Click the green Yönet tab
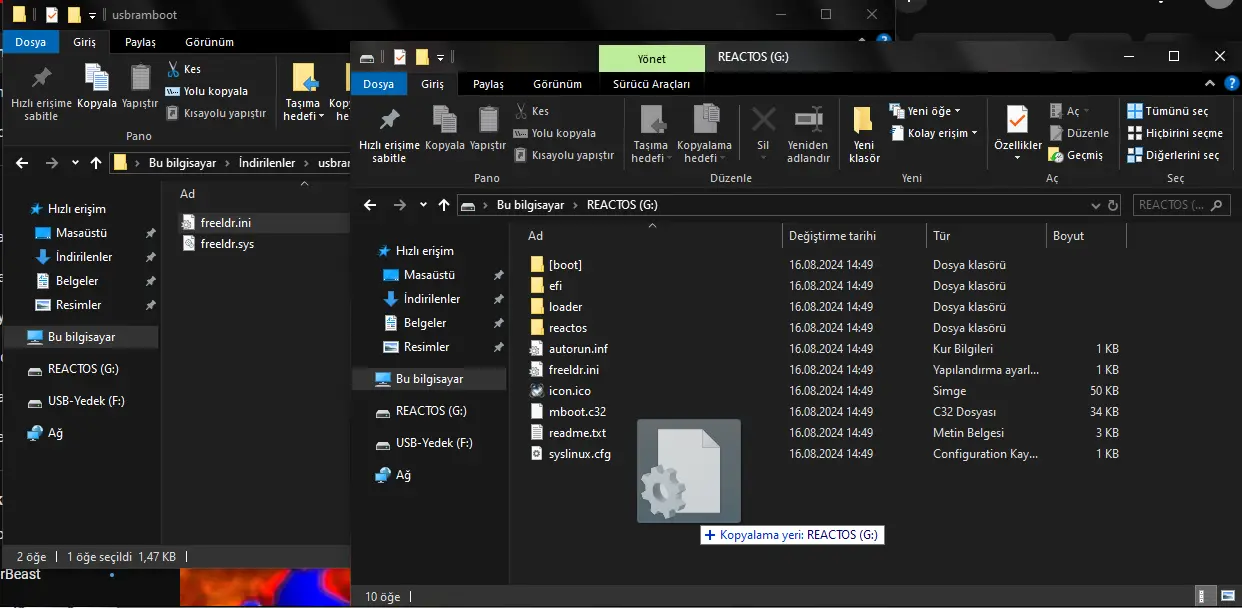The image size is (1242, 608). [652, 58]
